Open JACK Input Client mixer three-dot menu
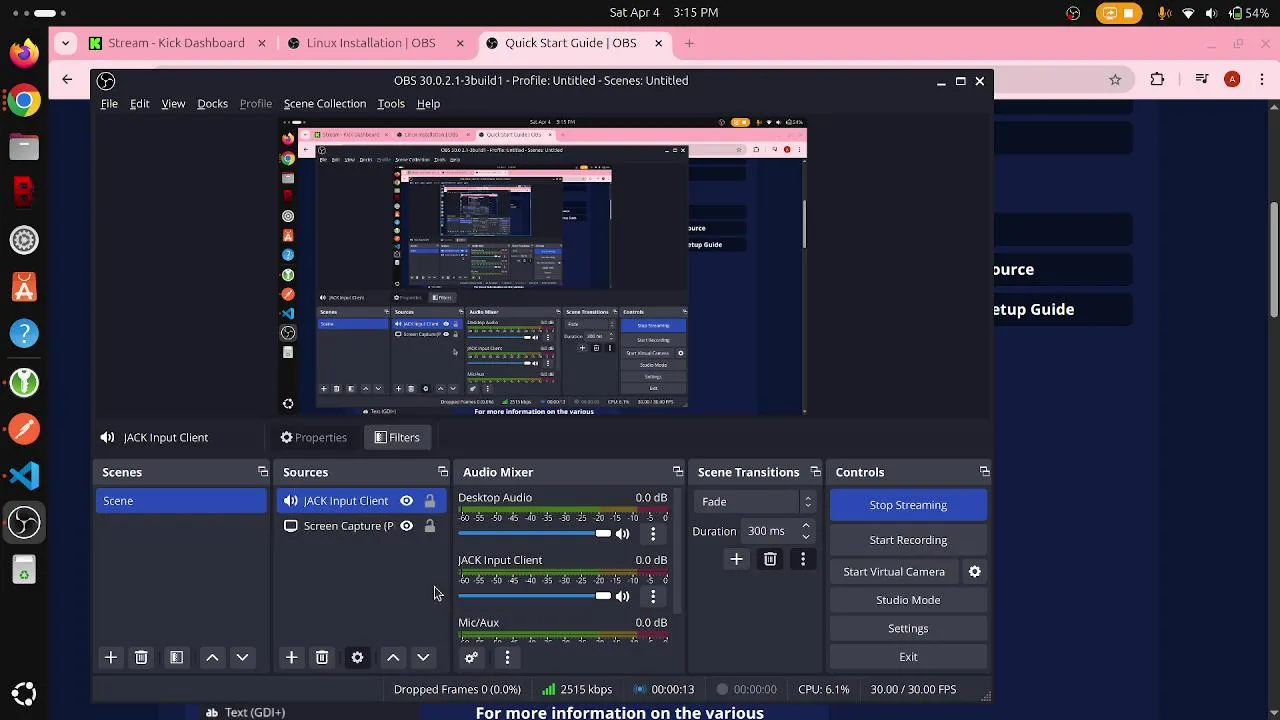 (653, 596)
